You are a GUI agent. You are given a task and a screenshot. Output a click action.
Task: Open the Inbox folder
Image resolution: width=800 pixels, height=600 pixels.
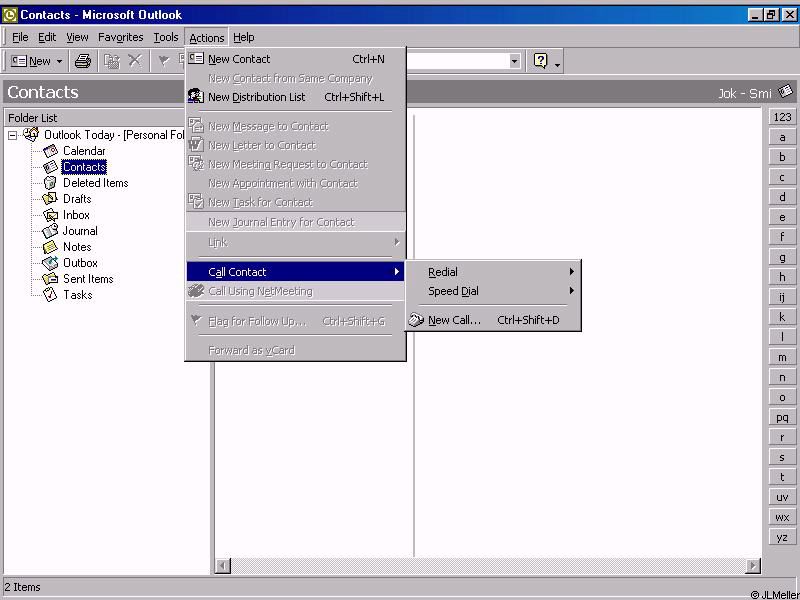pos(76,215)
